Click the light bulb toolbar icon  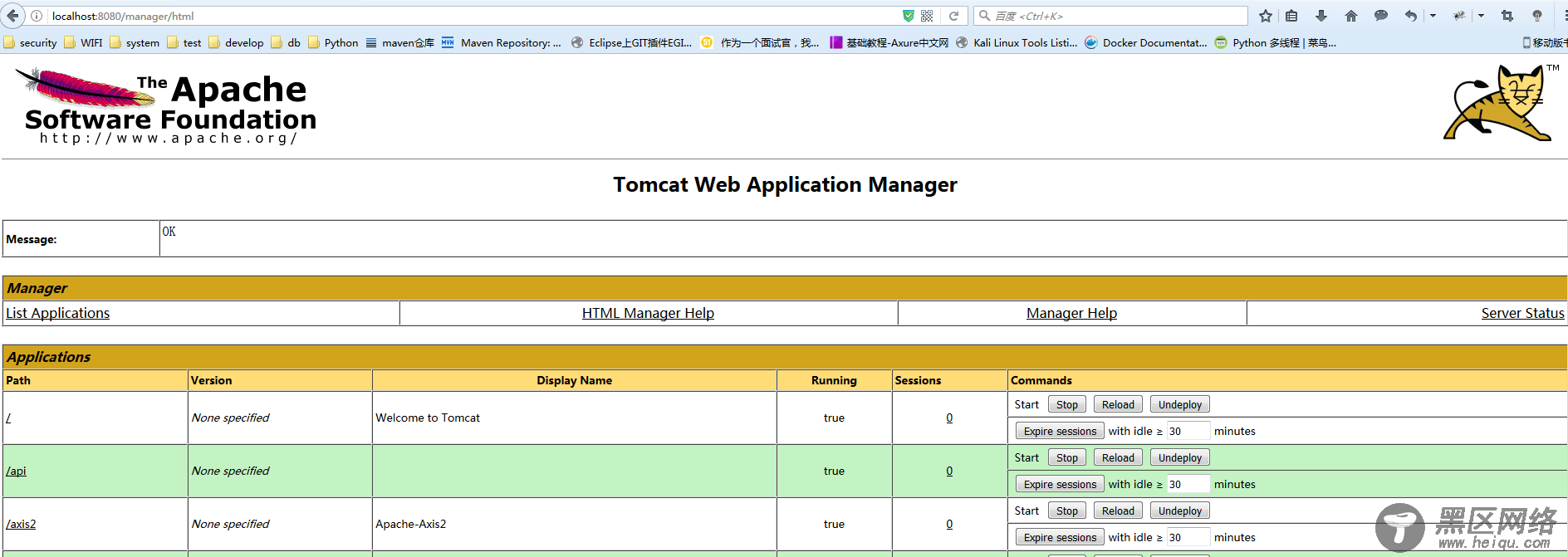pos(1537,16)
